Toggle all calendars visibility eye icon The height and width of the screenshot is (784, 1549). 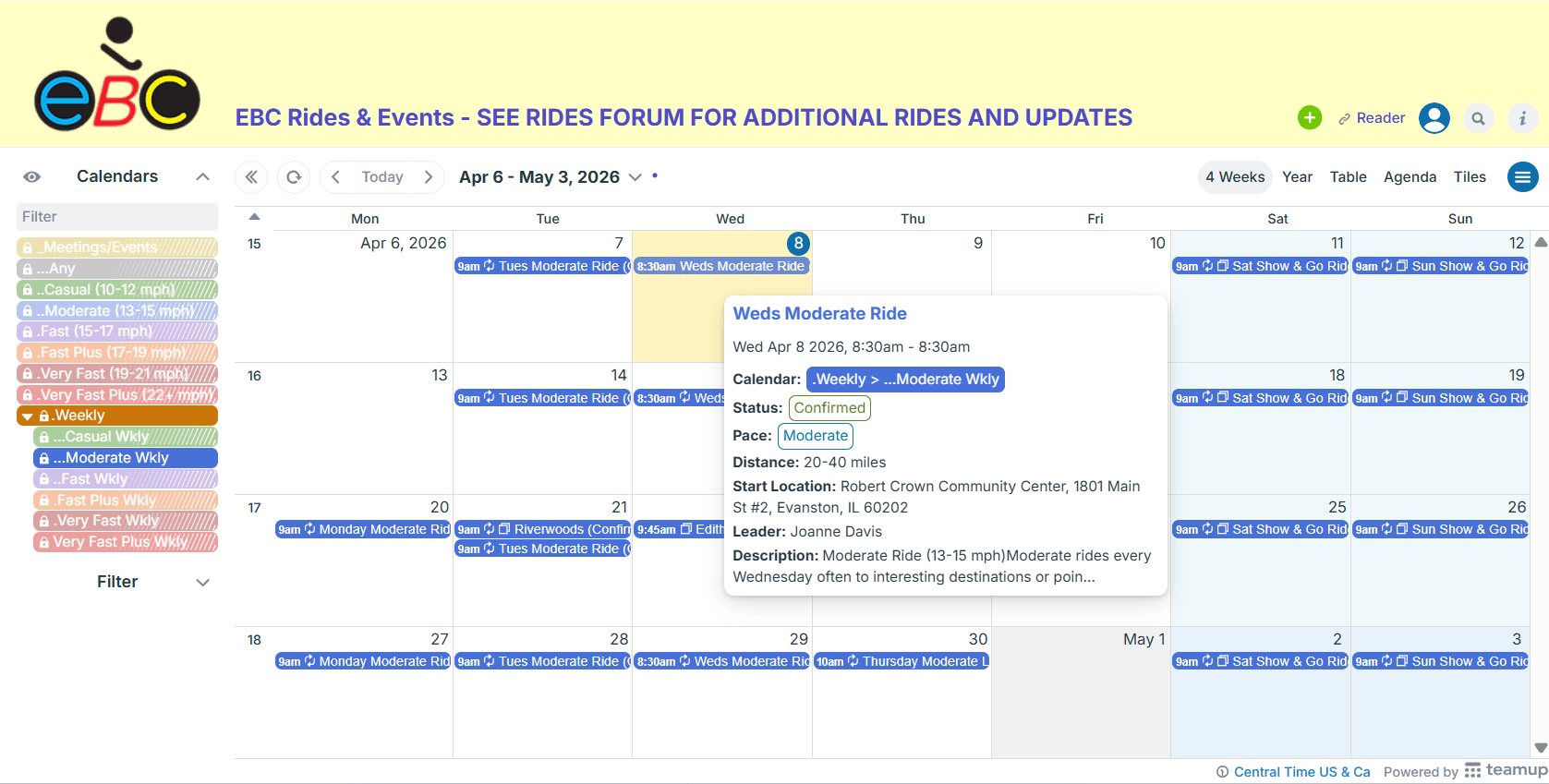tap(32, 177)
